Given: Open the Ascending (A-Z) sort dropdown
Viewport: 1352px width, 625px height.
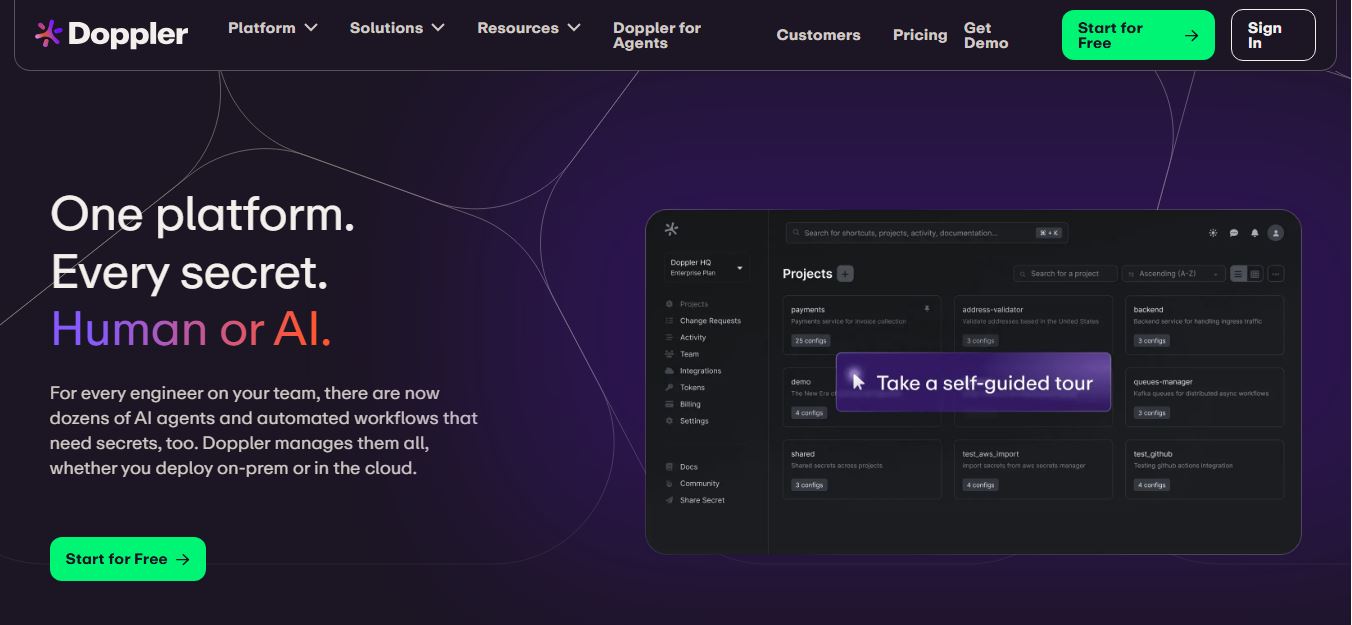Looking at the screenshot, I should click(1173, 274).
